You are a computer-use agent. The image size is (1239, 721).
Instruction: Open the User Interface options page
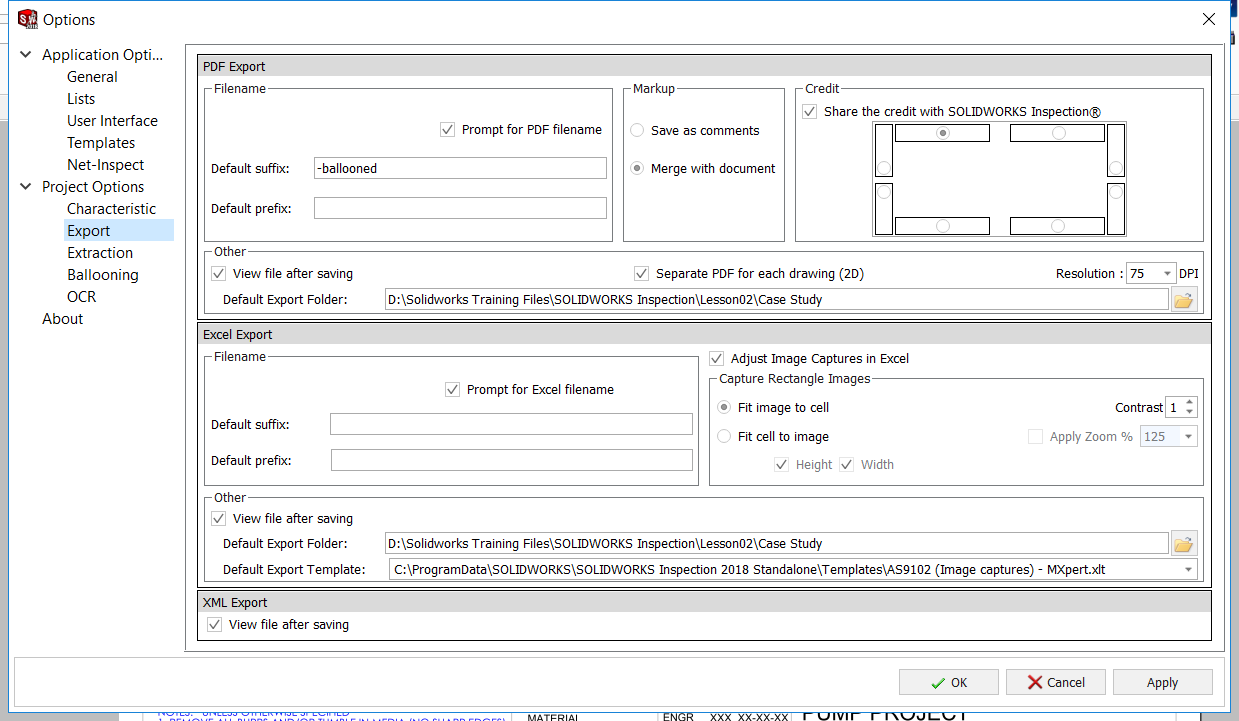click(112, 121)
